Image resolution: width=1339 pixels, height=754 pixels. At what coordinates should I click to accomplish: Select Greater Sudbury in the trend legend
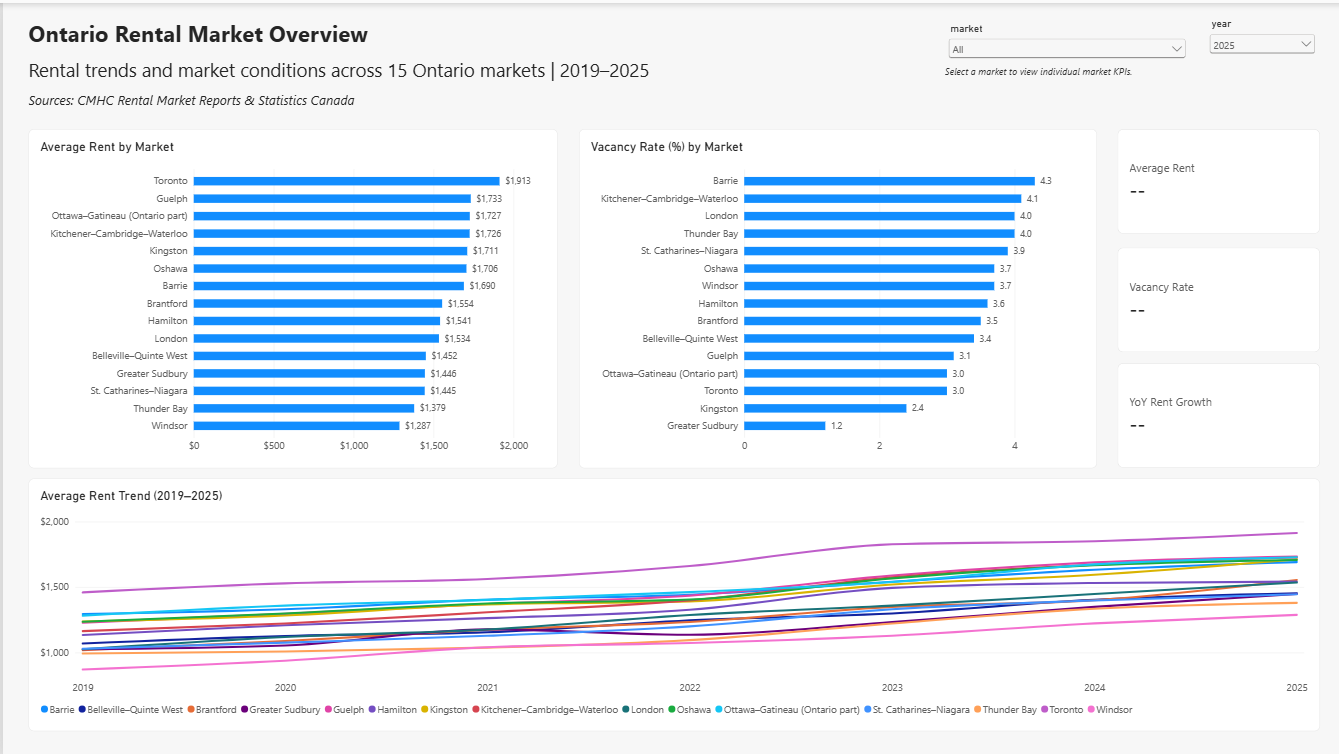[280, 710]
